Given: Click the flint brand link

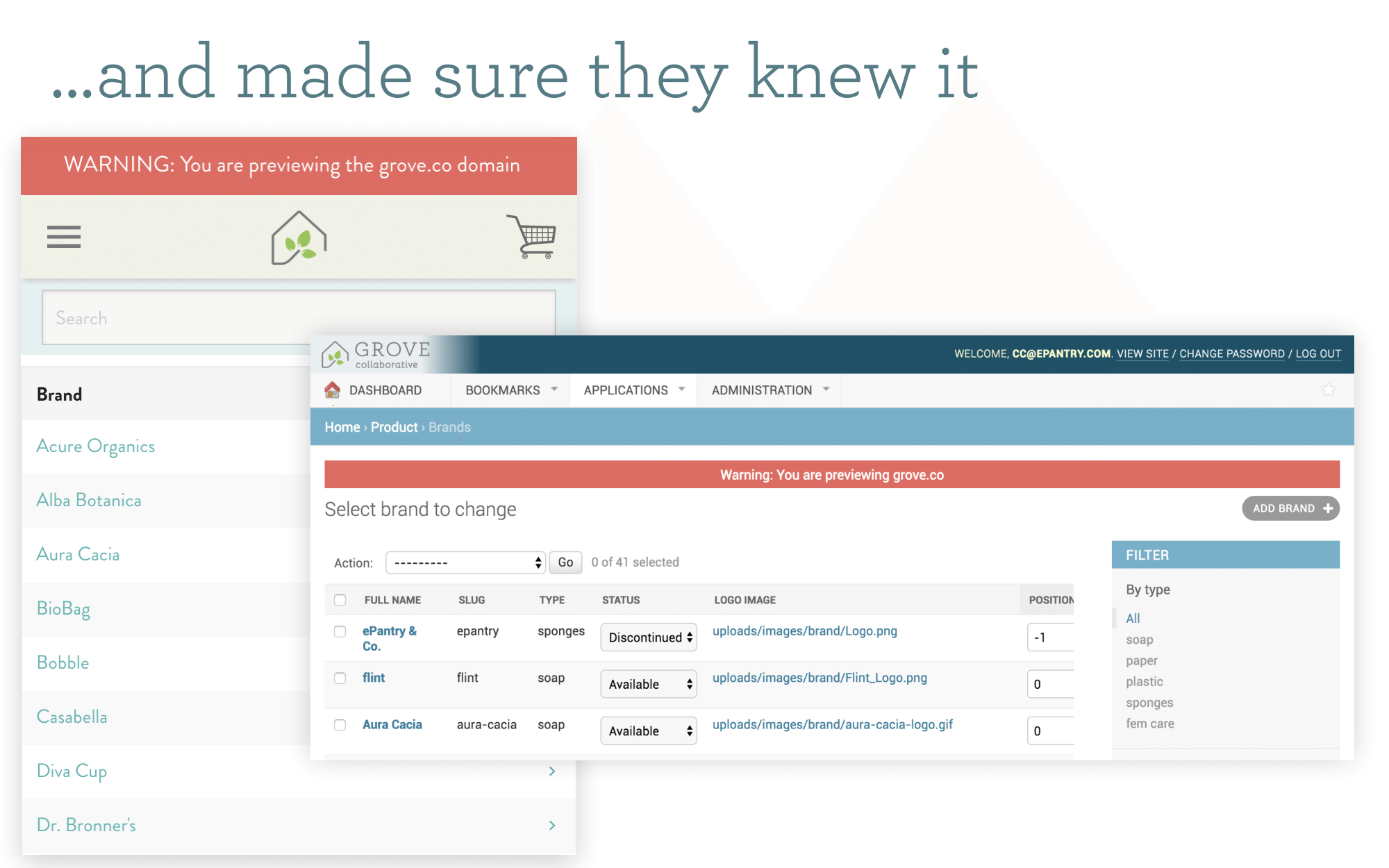Looking at the screenshot, I should 371,677.
